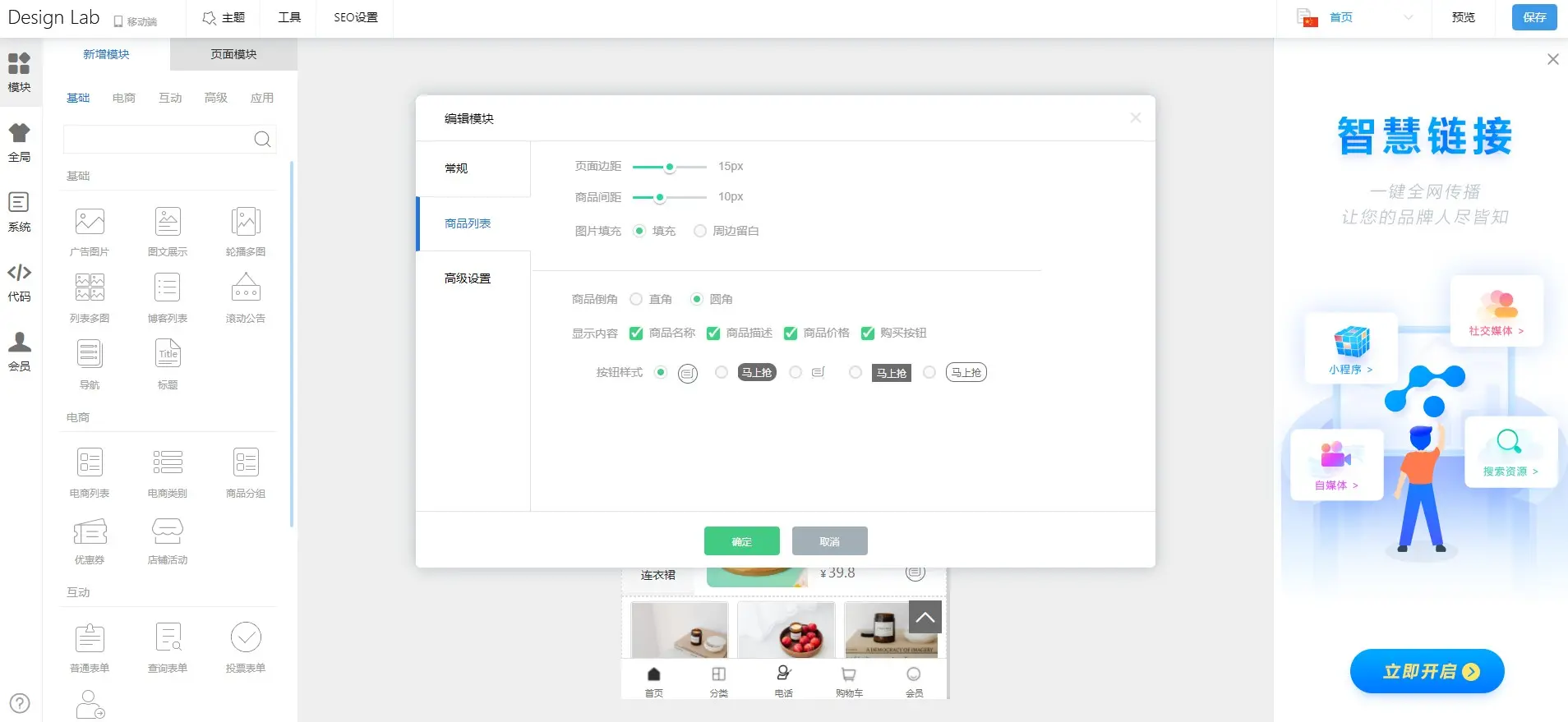Add the 广告图片 module
Screen dimensions: 1568x722
(x=90, y=231)
